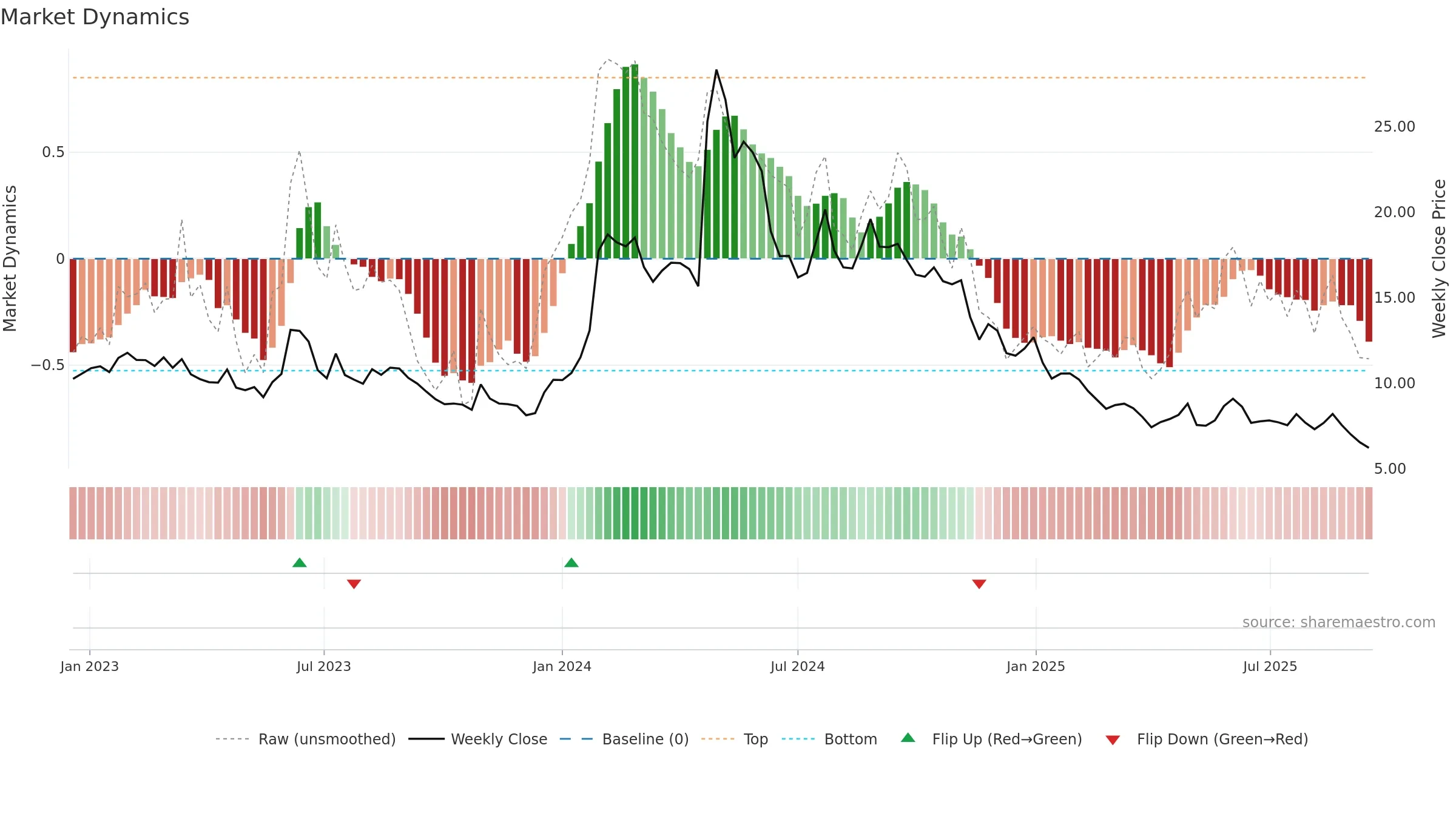Toggle the Weekly Close legend entry
The height and width of the screenshot is (819, 1456).
[478, 739]
